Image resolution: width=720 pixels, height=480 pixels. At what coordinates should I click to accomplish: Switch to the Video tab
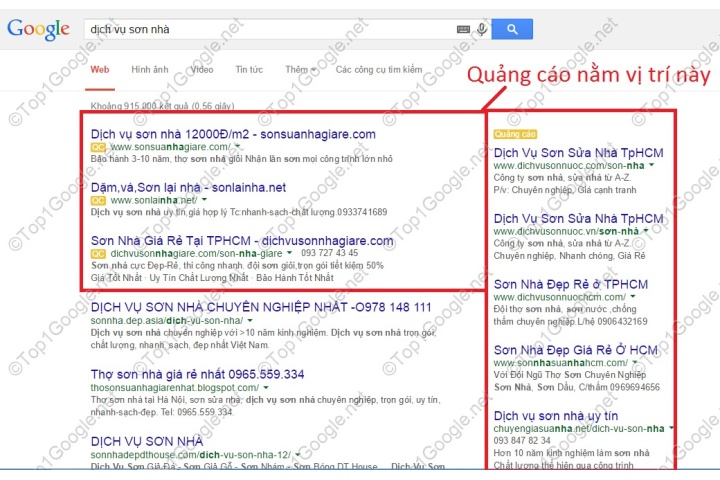pyautogui.click(x=202, y=70)
